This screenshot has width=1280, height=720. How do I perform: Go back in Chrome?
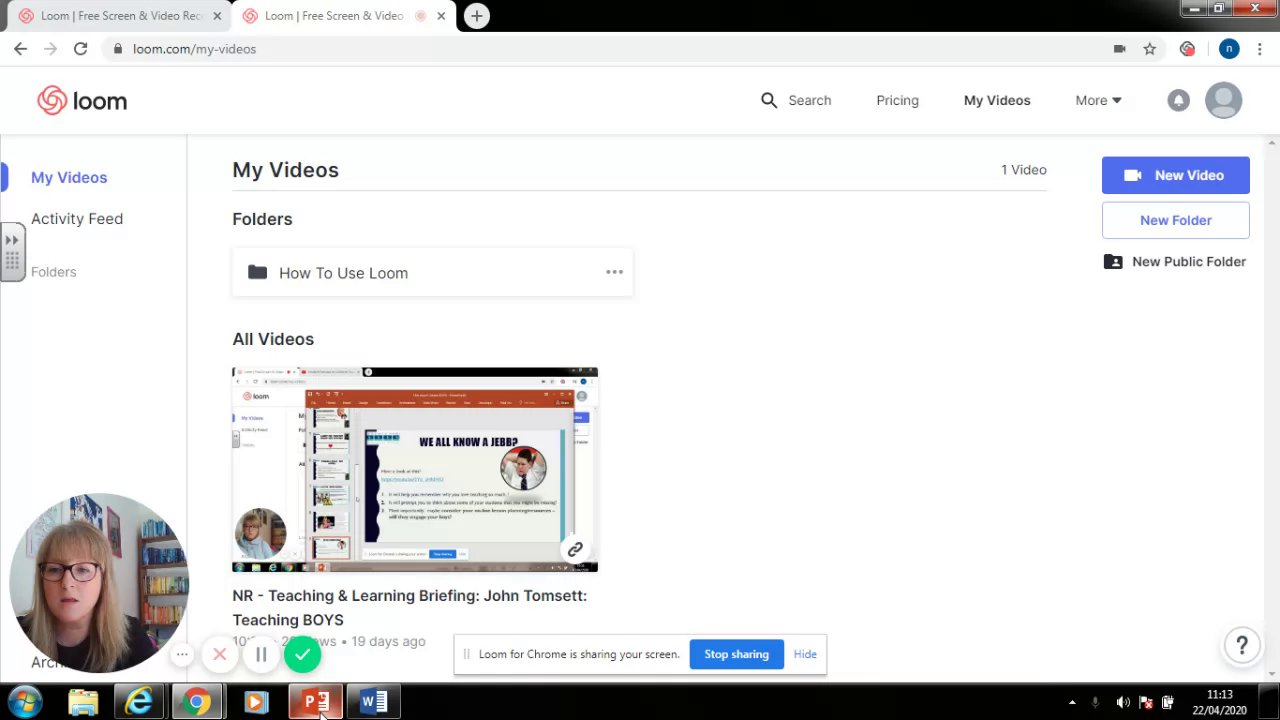click(x=20, y=48)
